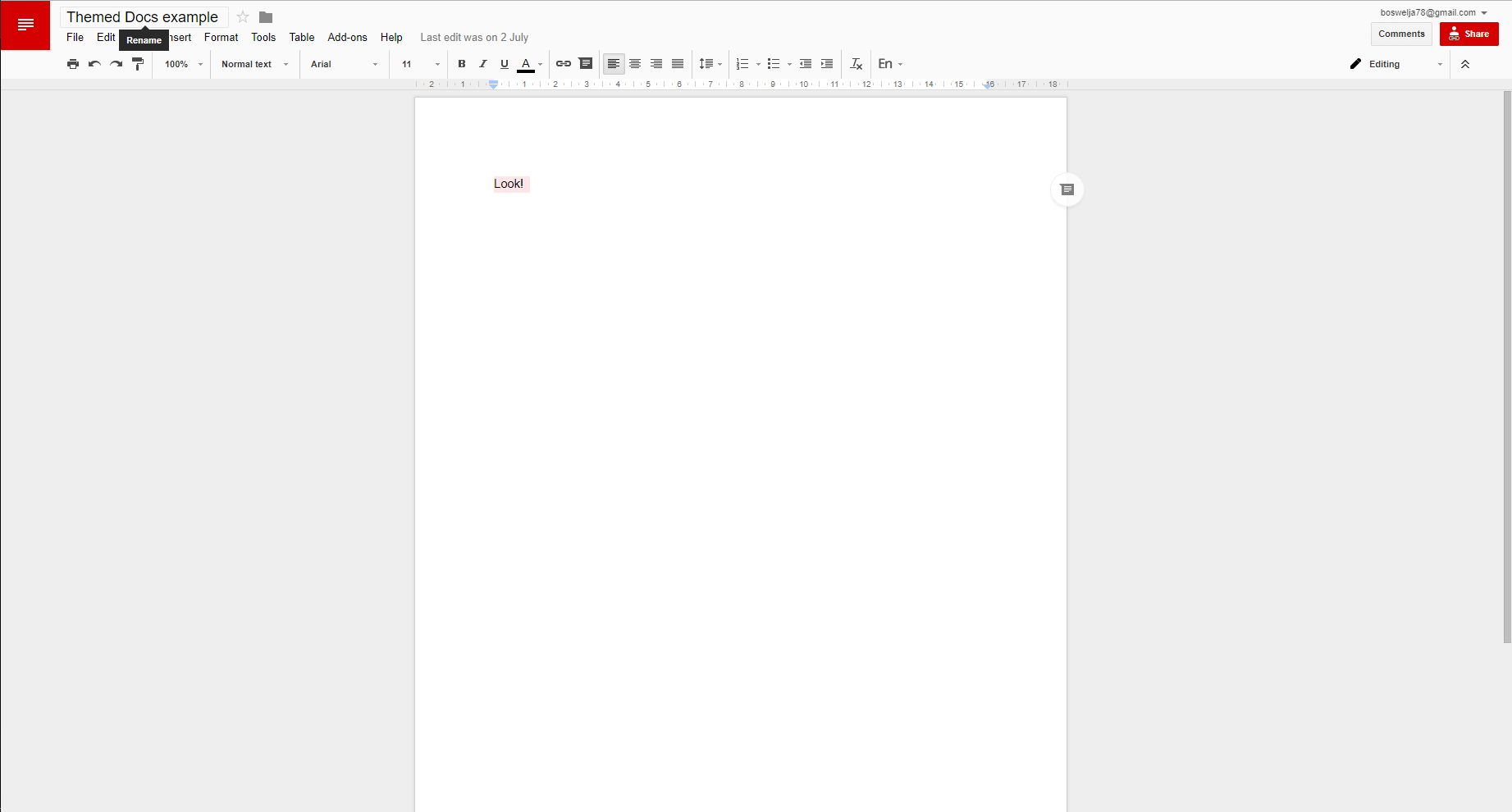Open the 100% zoom dropdown
The image size is (1512, 812).
tap(184, 64)
